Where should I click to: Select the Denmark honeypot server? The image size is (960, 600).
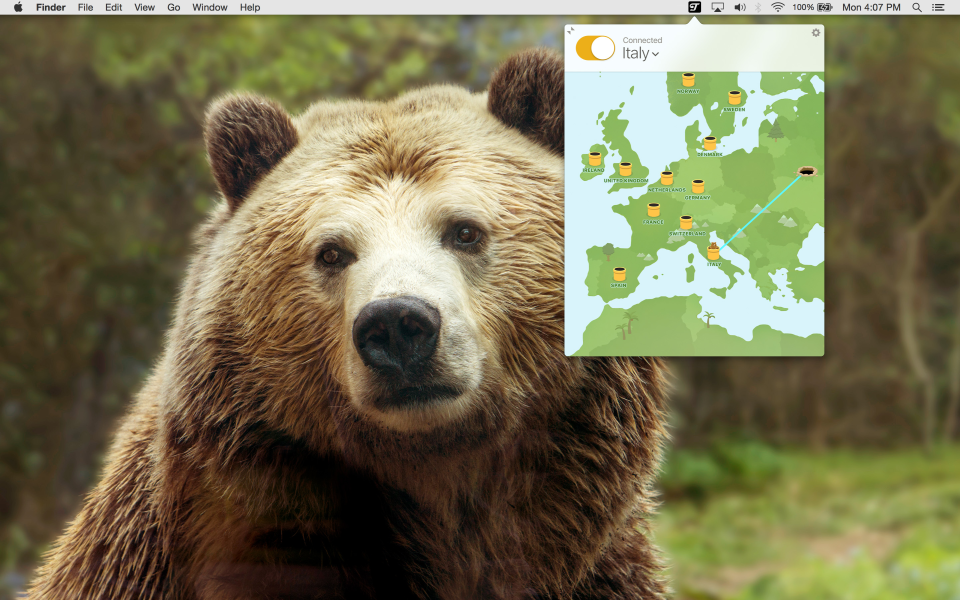point(709,144)
